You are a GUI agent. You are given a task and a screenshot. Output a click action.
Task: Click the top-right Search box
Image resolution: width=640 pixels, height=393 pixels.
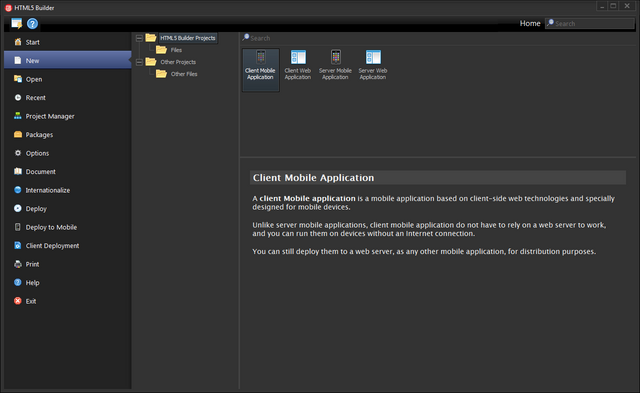590,24
